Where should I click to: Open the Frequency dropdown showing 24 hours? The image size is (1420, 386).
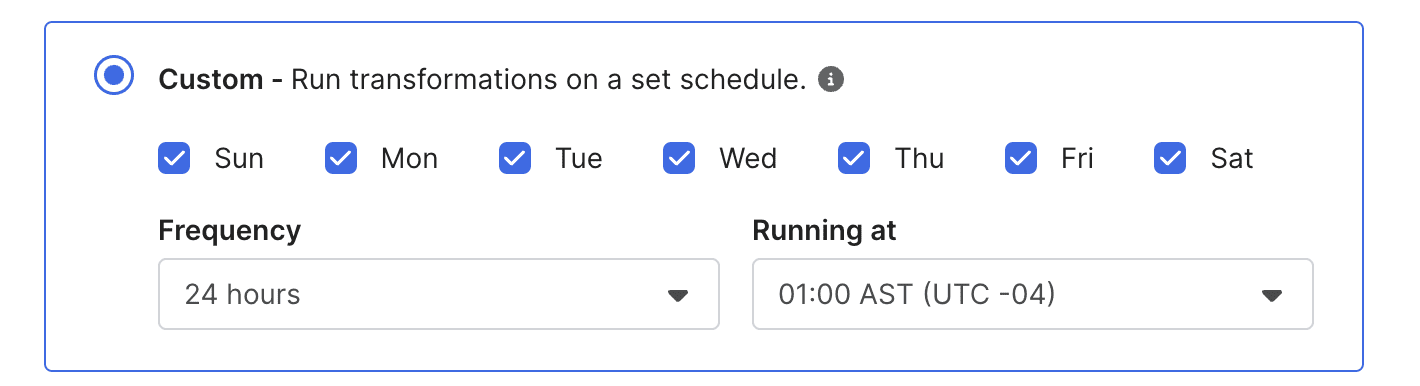click(439, 294)
